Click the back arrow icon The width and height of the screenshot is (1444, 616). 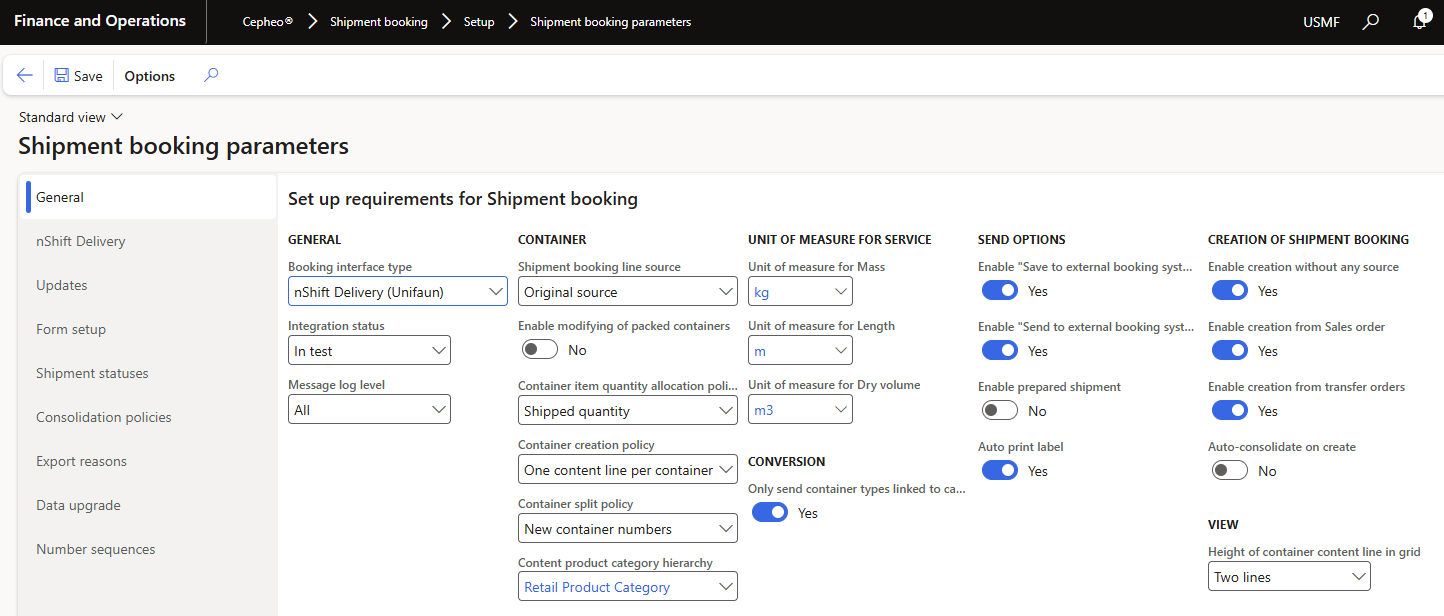(25, 76)
